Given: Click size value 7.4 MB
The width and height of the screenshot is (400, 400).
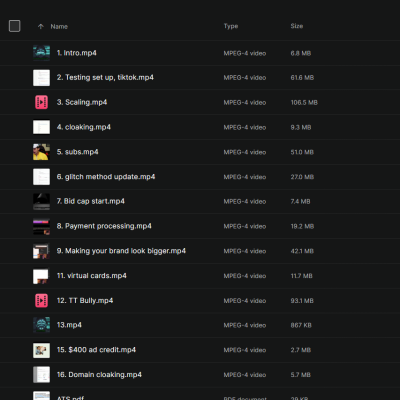Looking at the screenshot, I should (300, 202).
